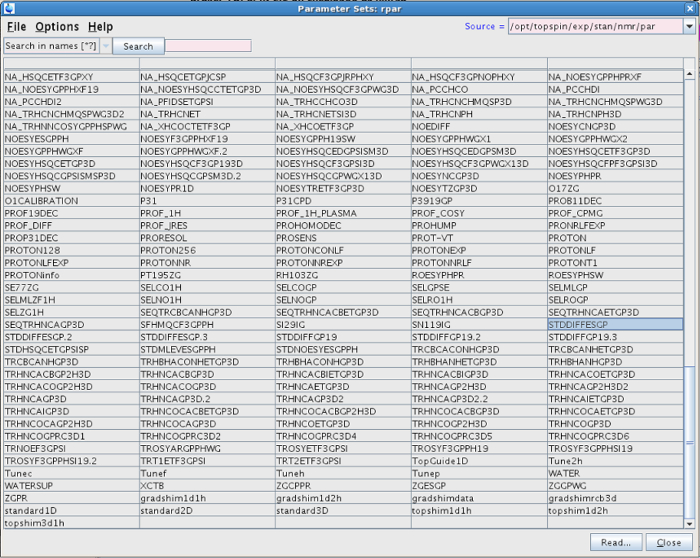Select the TopGuide1D parameter set

pos(479,461)
